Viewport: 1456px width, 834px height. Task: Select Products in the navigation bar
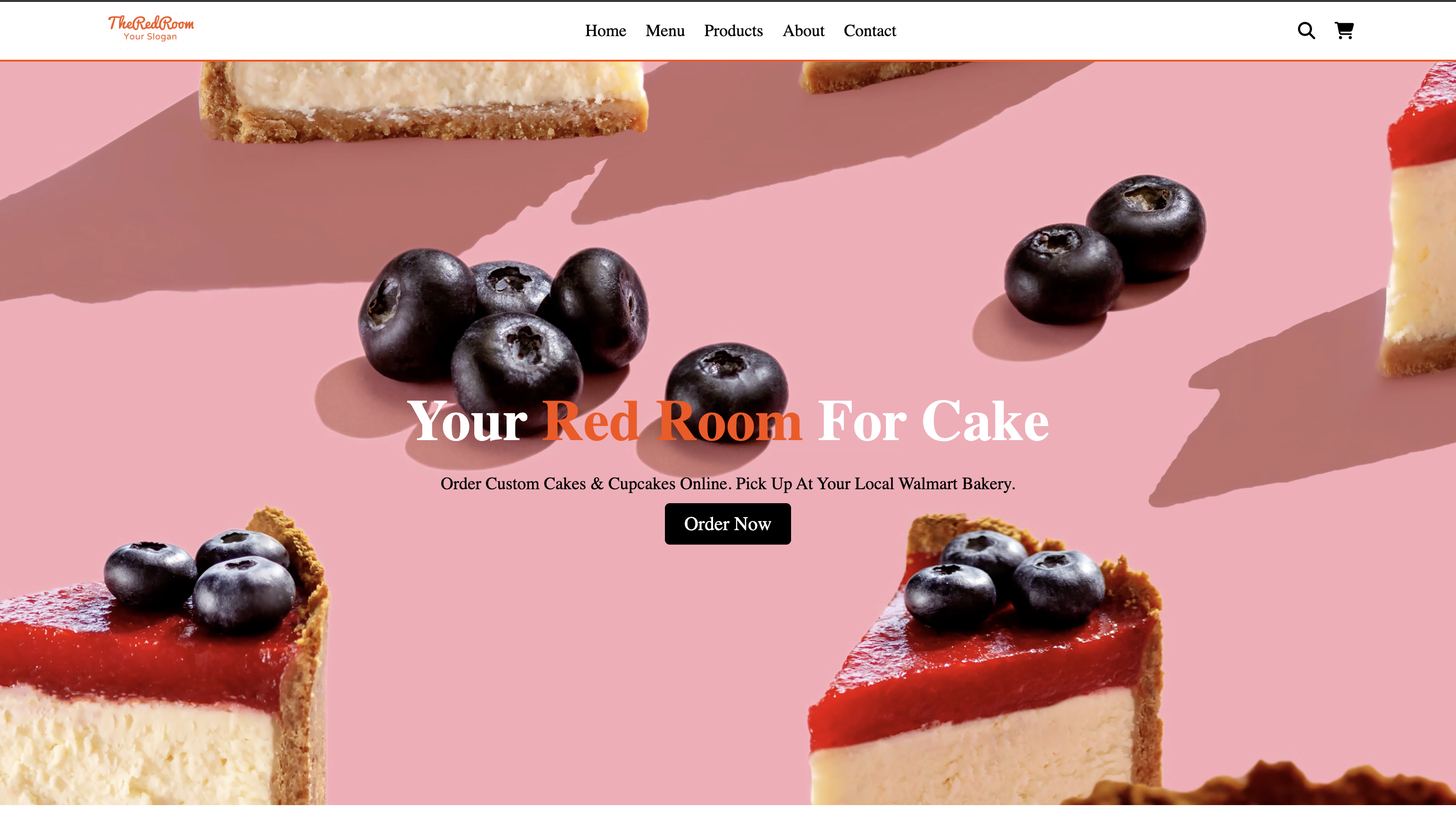pyautogui.click(x=733, y=30)
